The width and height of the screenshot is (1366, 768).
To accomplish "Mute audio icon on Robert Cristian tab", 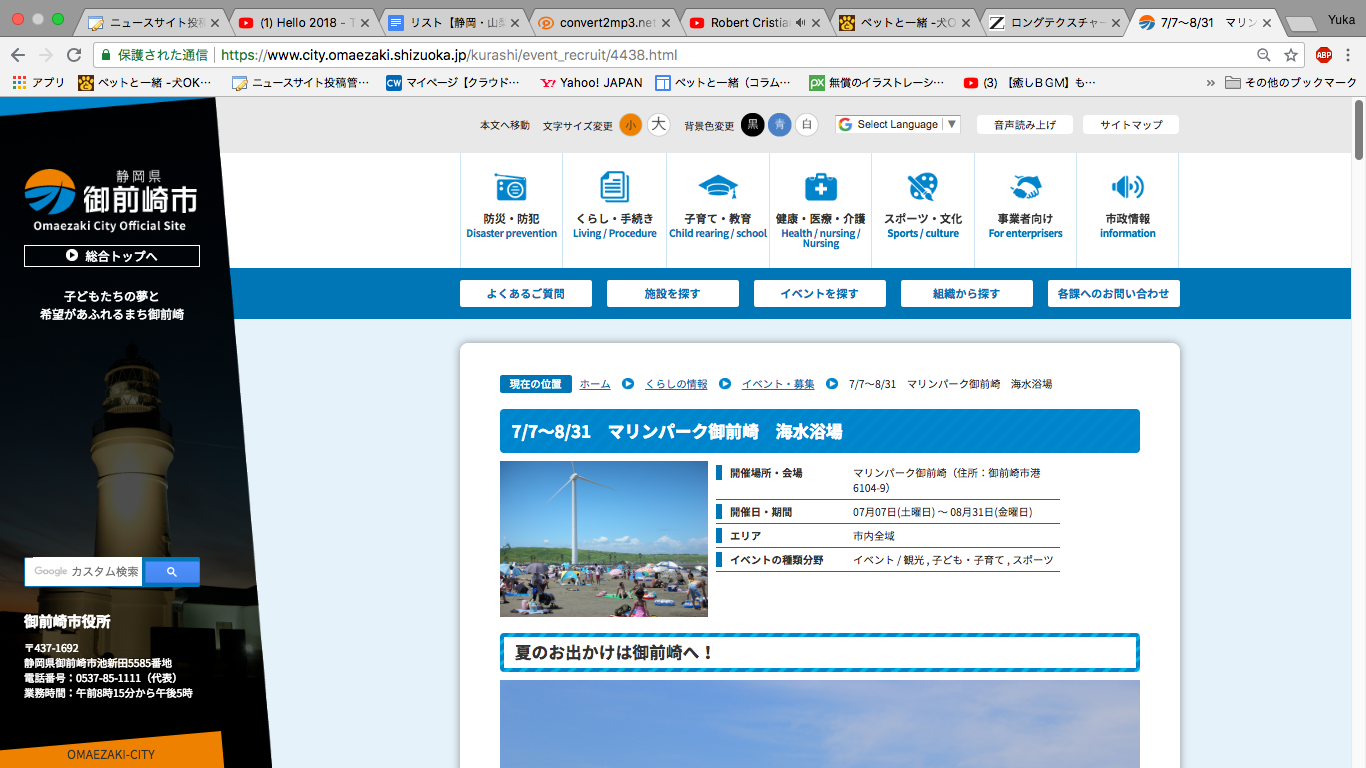I will [800, 22].
